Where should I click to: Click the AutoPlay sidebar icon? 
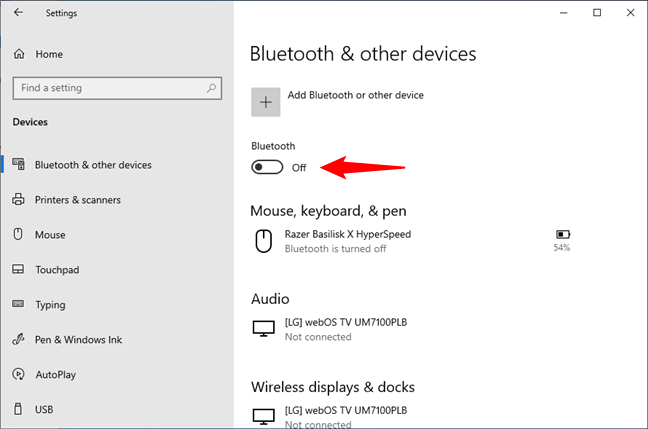pyautogui.click(x=18, y=374)
